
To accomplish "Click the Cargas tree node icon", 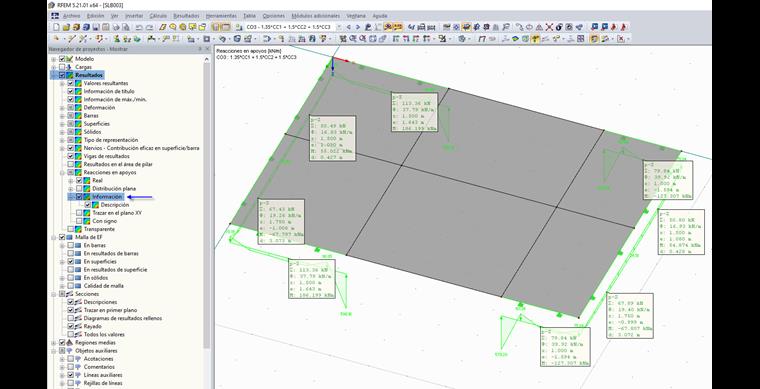I will pyautogui.click(x=70, y=67).
